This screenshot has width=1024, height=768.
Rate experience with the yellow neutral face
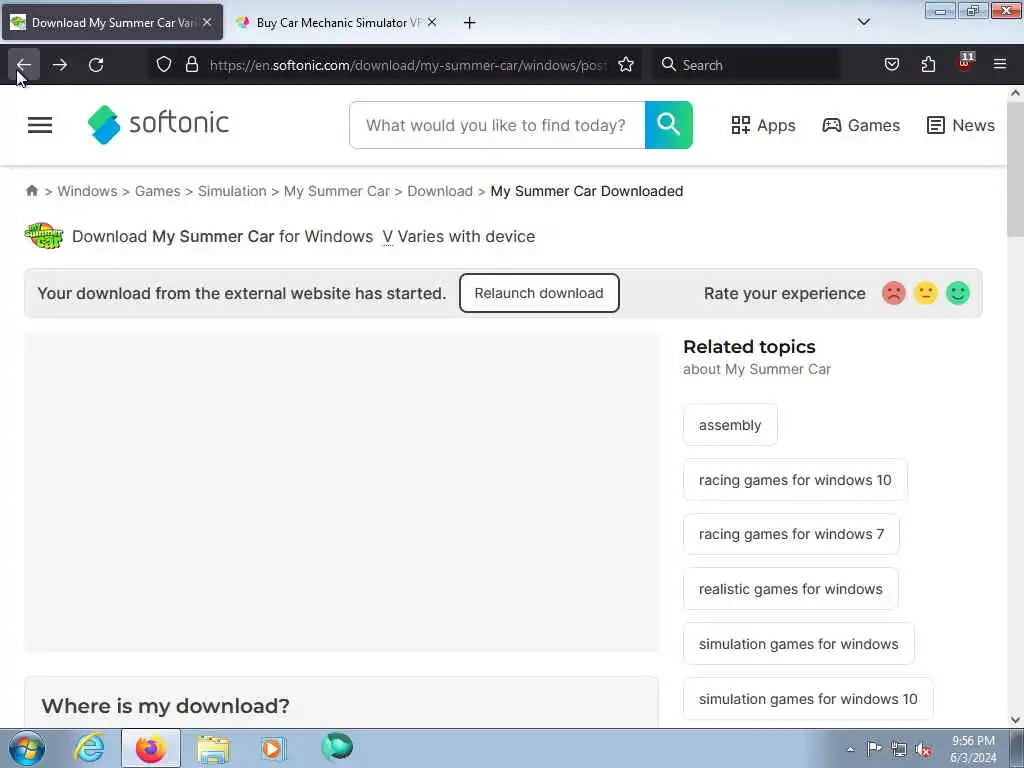(x=925, y=293)
